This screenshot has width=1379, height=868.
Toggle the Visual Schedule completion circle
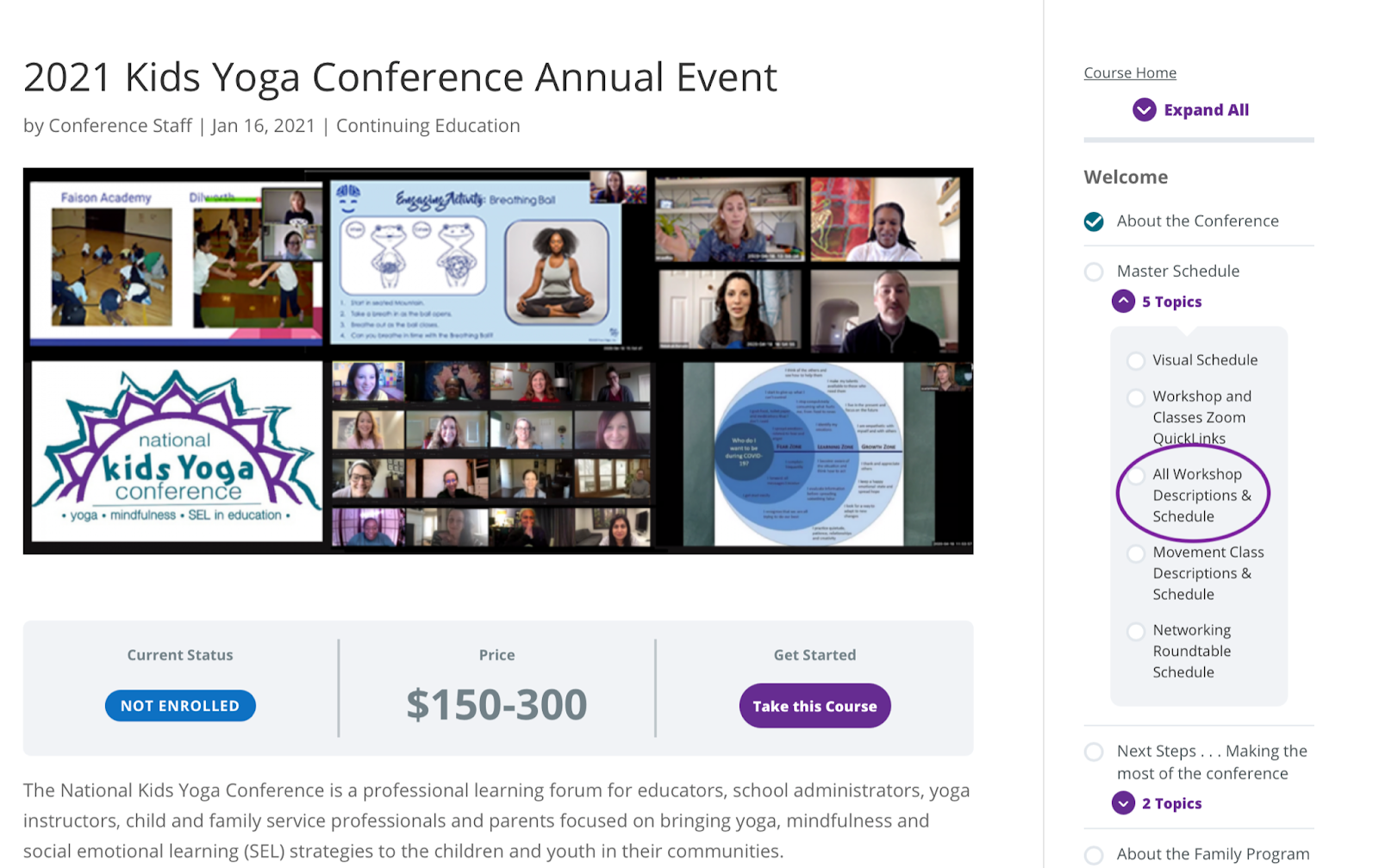pos(1136,360)
